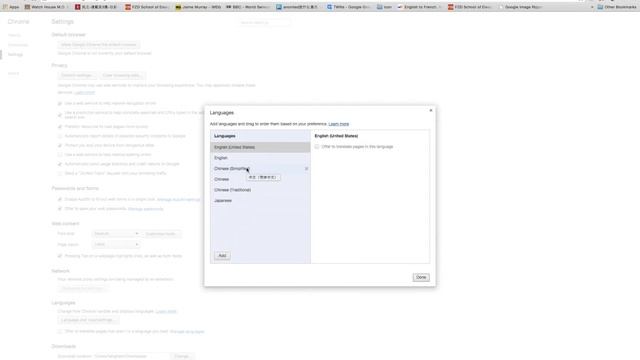Select the plain English language row
Viewport: 640px width, 360px height.
tap(260, 158)
